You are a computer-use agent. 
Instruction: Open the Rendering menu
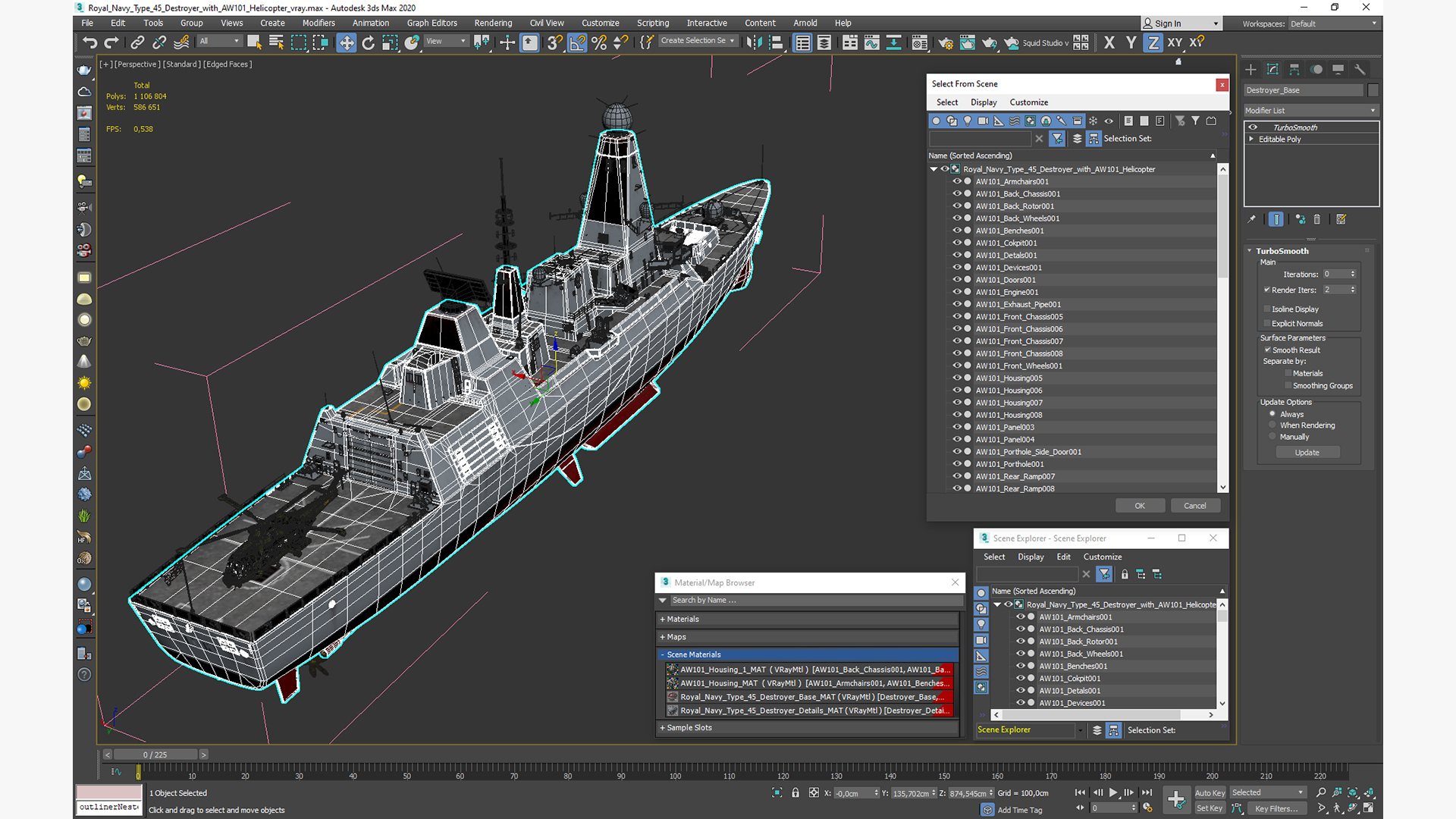493,23
